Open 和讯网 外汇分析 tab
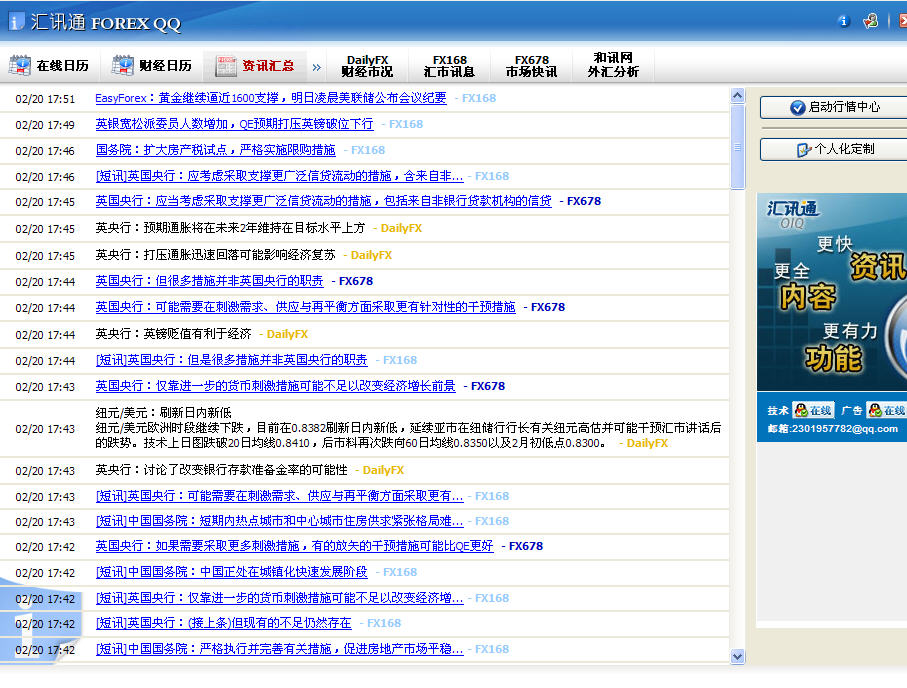 point(613,66)
